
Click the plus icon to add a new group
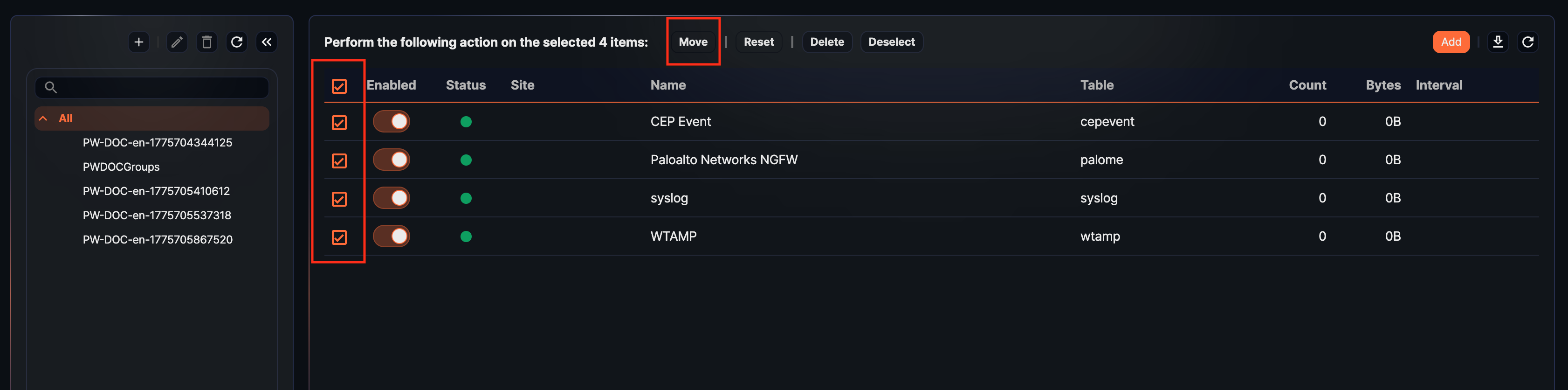139,42
